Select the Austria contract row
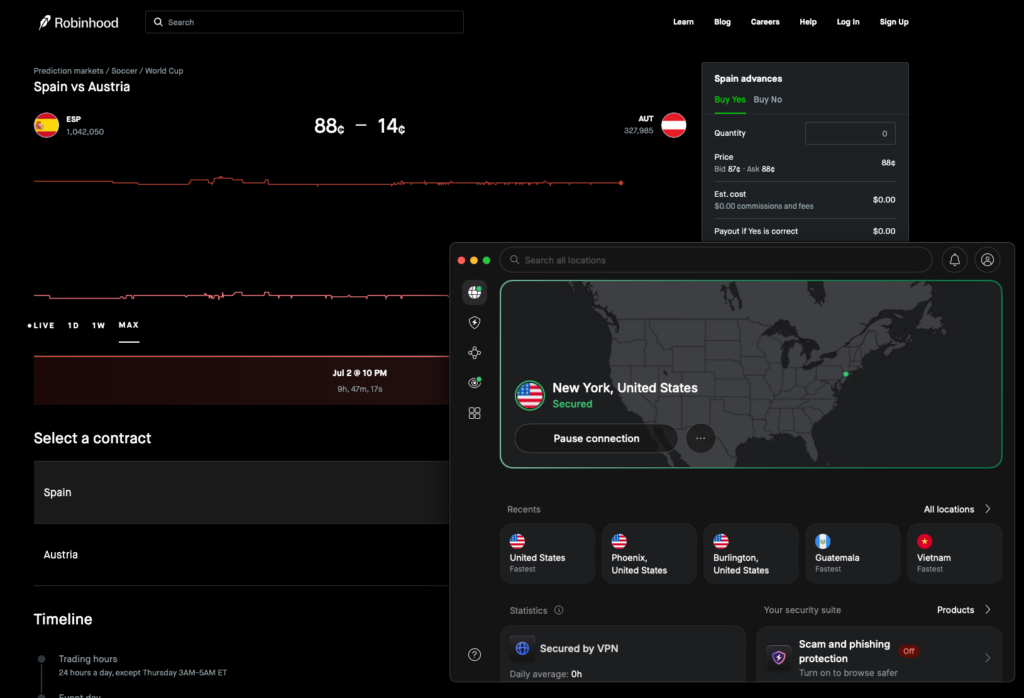1024x698 pixels. [241, 554]
